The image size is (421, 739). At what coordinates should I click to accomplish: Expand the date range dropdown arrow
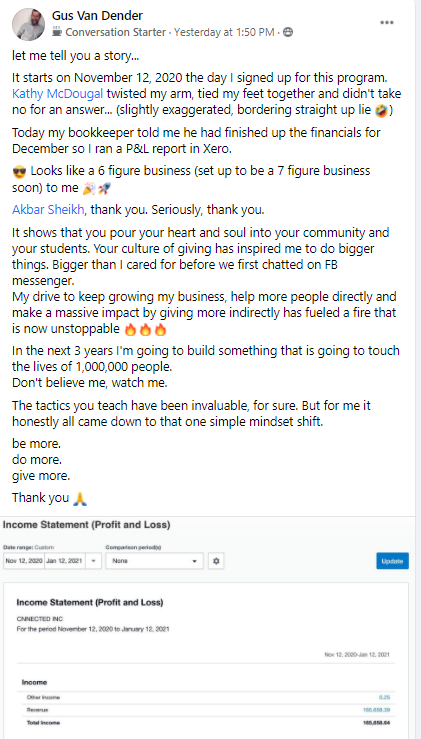pyautogui.click(x=94, y=561)
